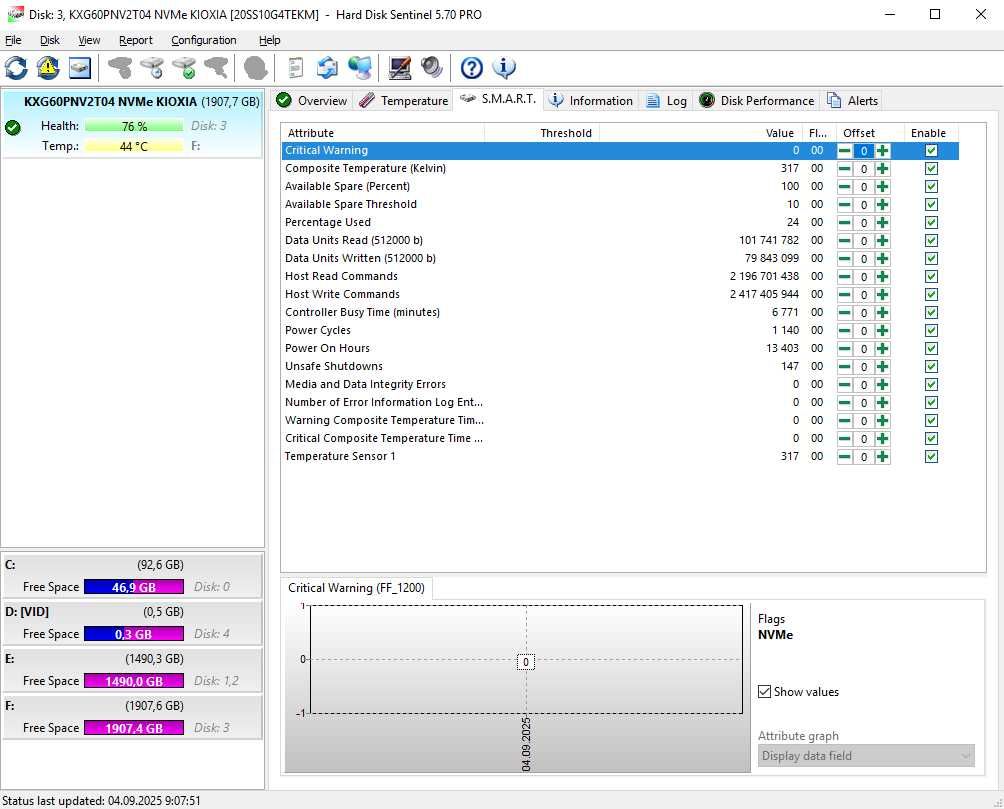Switch to the Overview tab
The height and width of the screenshot is (809, 1004).
[312, 101]
